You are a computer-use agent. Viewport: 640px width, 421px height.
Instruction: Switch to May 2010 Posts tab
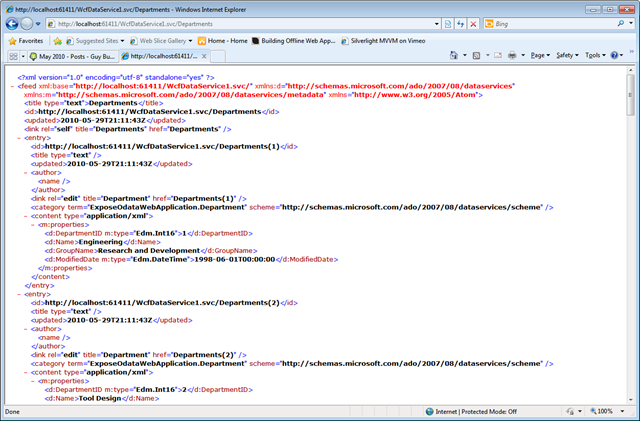click(x=73, y=56)
